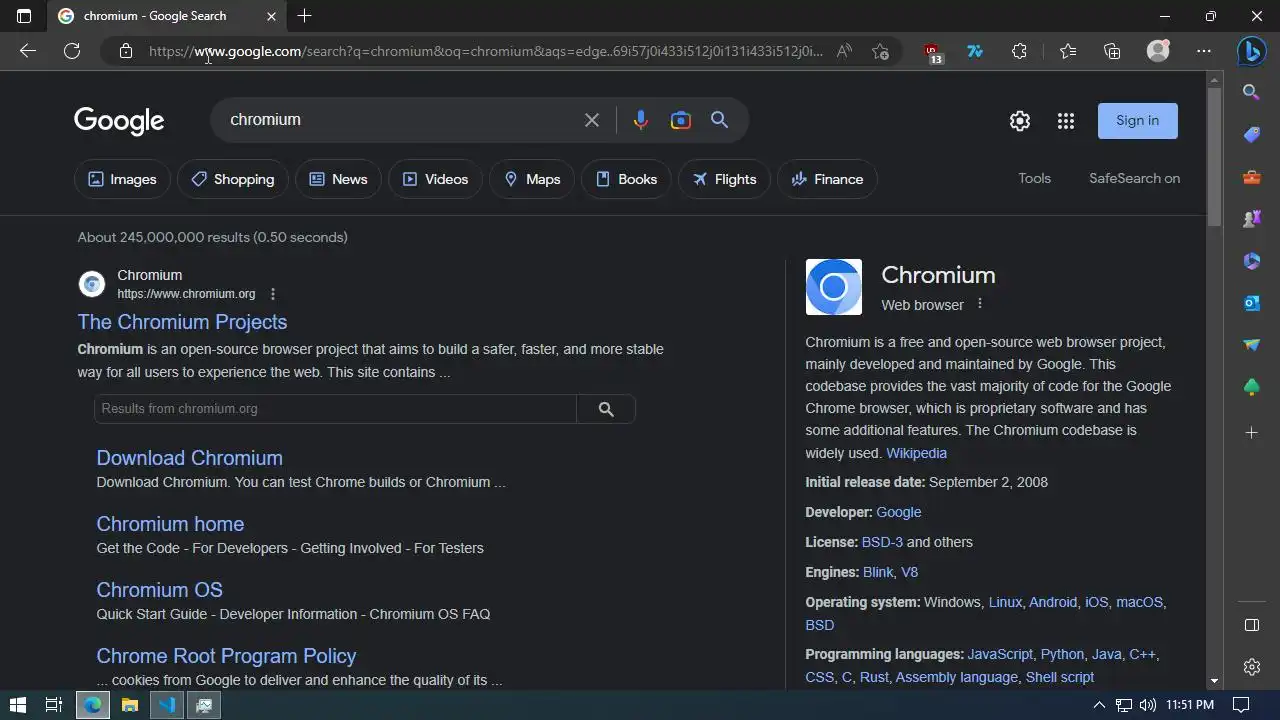
Task: Open Google quick settings gear
Action: (x=1020, y=121)
